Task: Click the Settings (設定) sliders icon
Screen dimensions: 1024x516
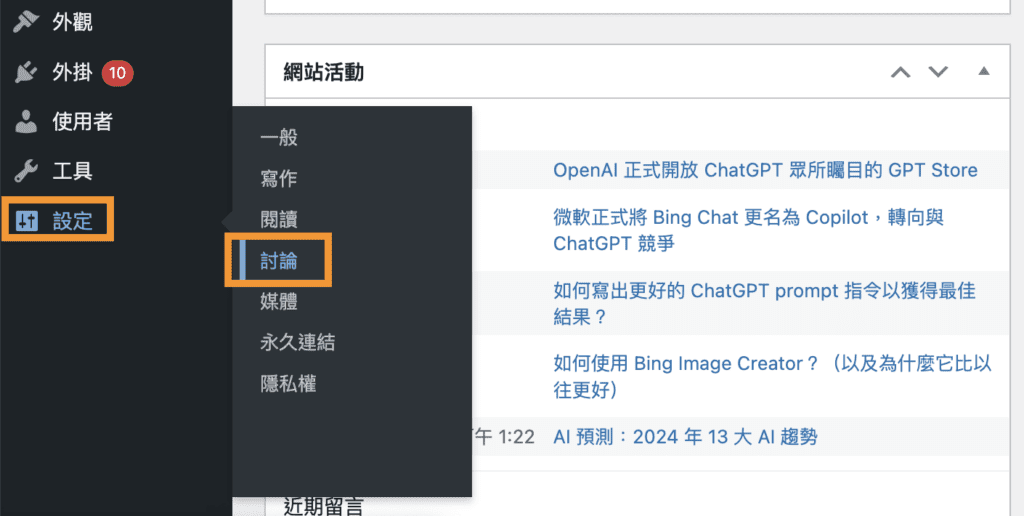Action: (27, 221)
